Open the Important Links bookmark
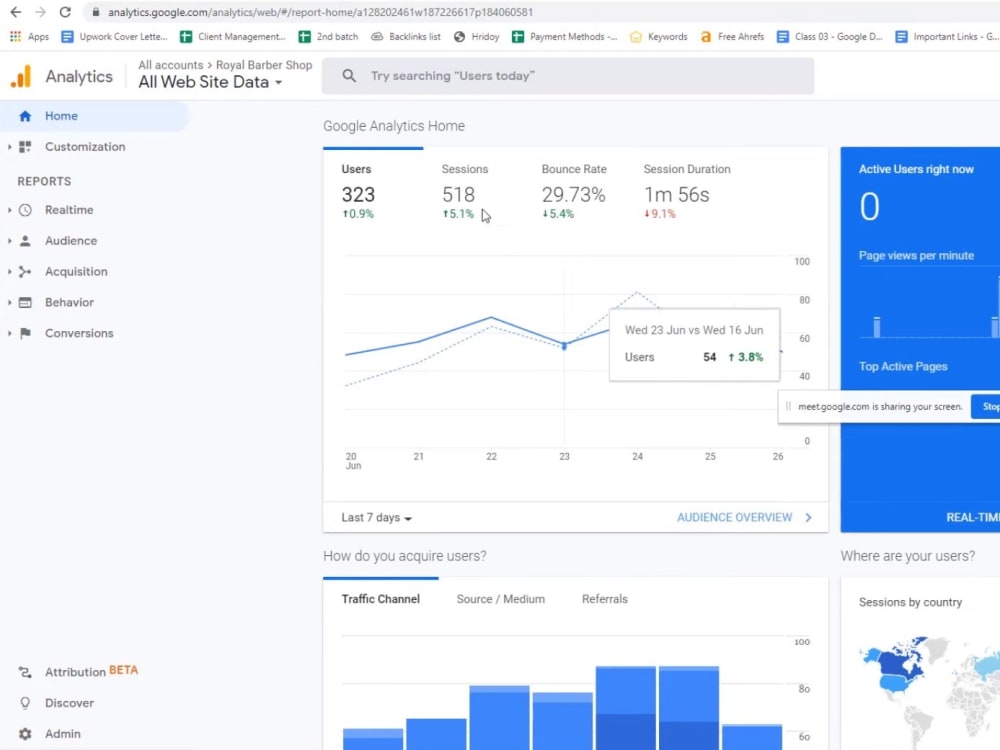1000x750 pixels. pyautogui.click(x=946, y=36)
